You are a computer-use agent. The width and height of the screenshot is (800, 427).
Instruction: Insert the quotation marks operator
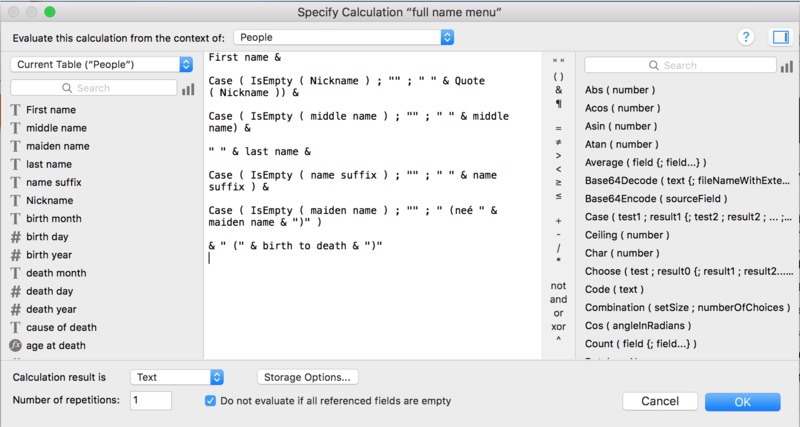click(558, 62)
